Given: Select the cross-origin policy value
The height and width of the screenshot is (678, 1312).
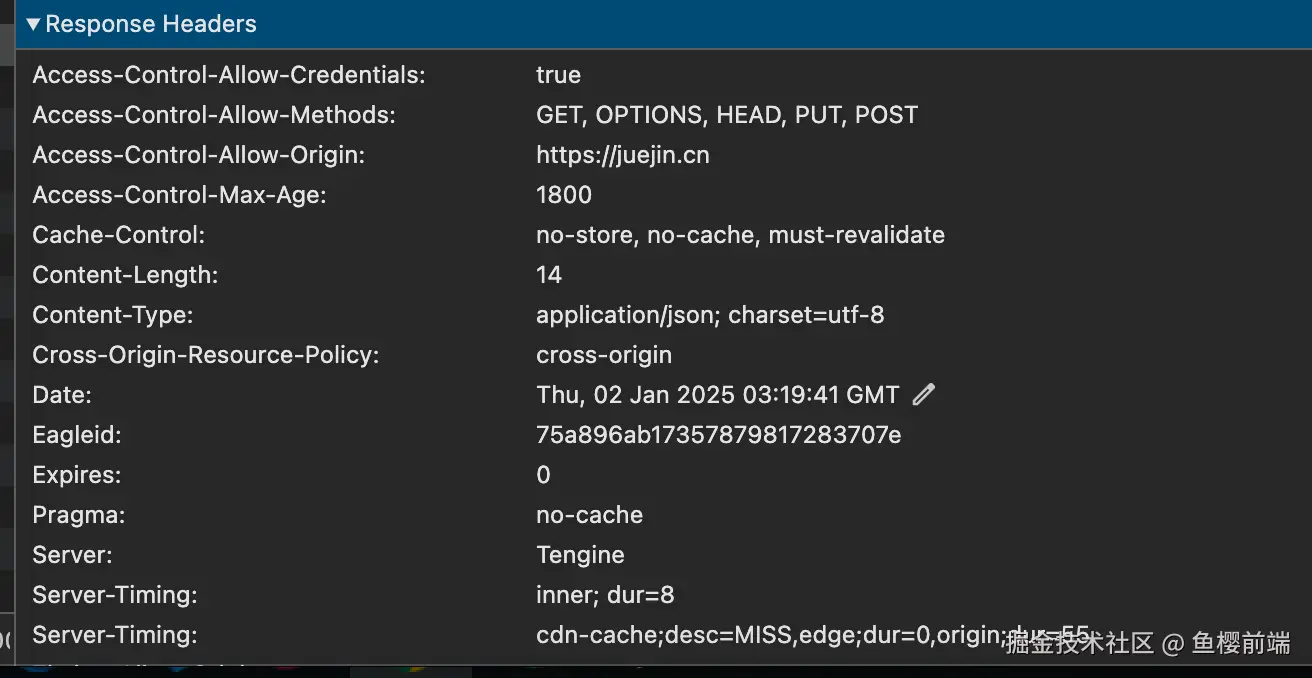Looking at the screenshot, I should [x=604, y=355].
